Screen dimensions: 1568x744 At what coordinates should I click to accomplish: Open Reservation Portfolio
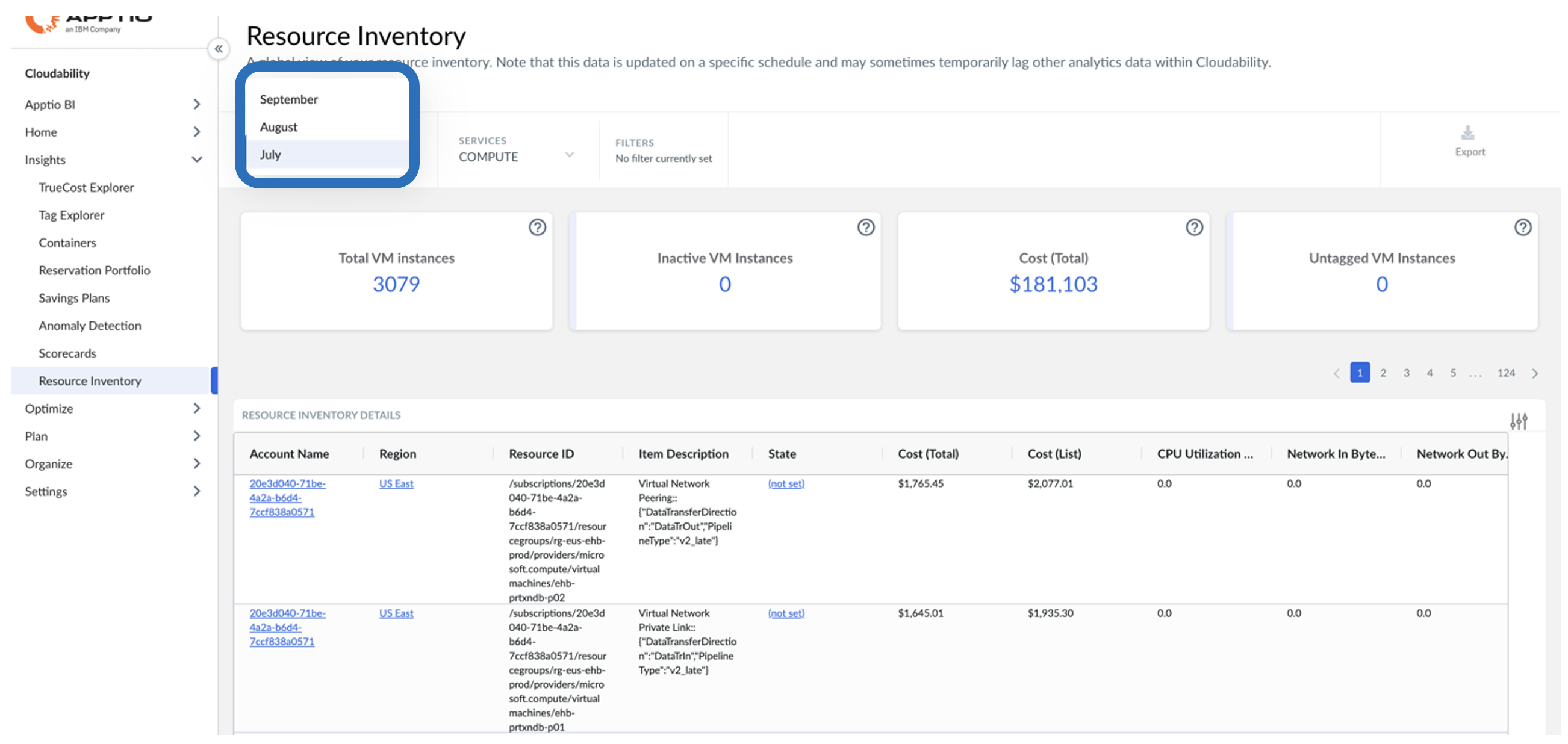point(95,270)
